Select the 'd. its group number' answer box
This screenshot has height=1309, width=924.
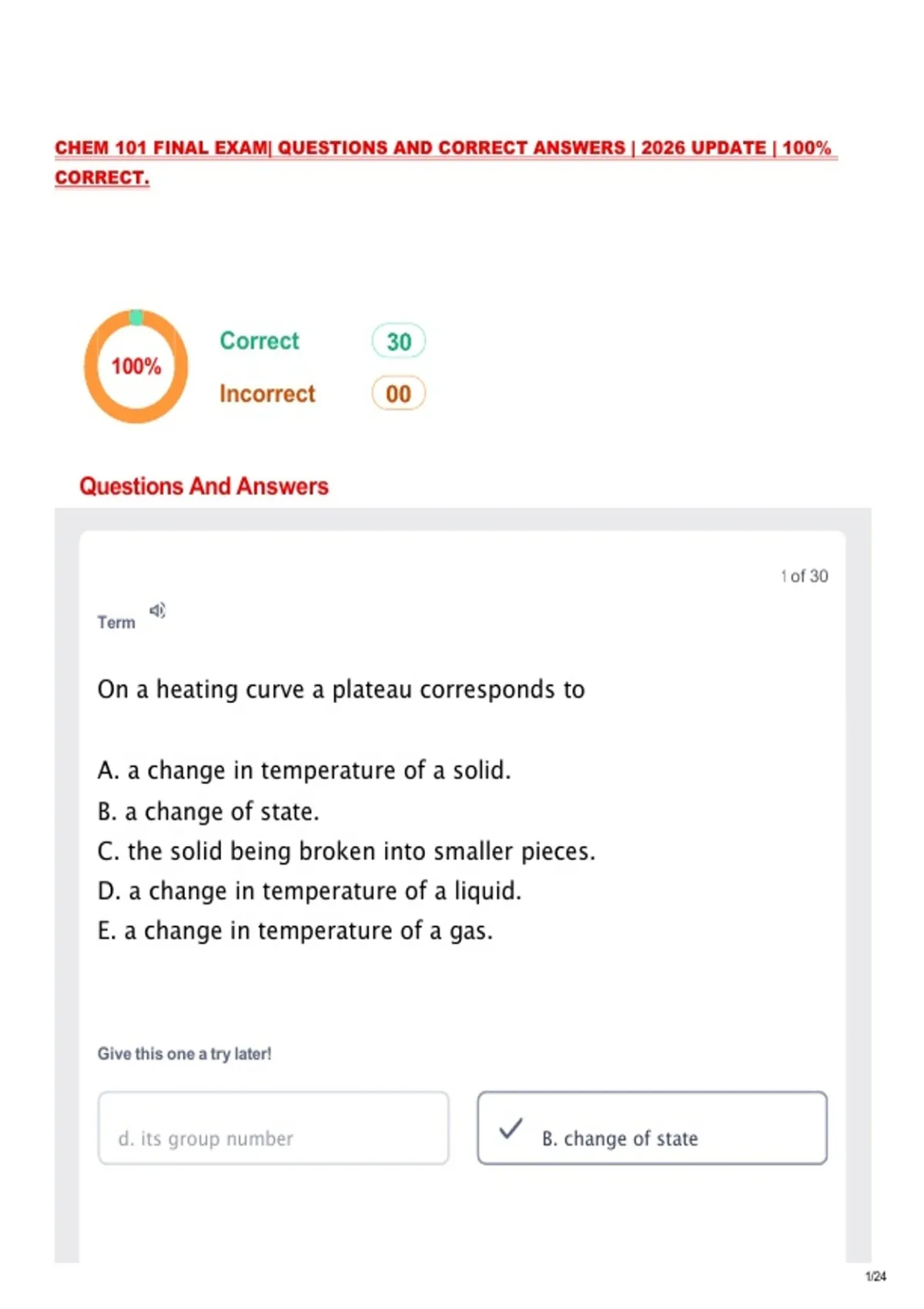[x=273, y=1128]
